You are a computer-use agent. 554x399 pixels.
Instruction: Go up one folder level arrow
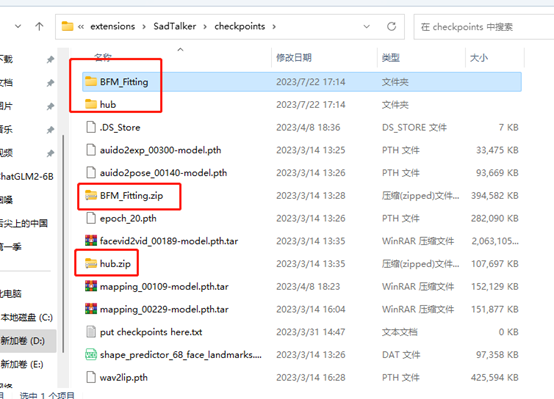39,26
